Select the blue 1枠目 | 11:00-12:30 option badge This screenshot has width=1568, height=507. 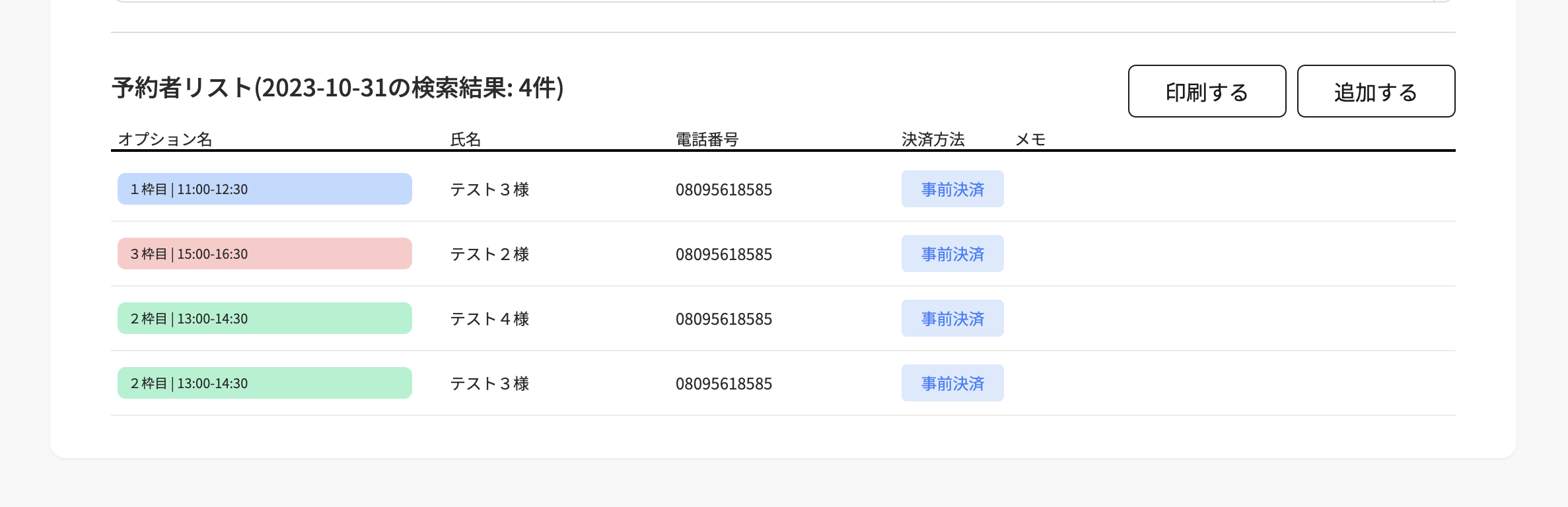[x=264, y=189]
